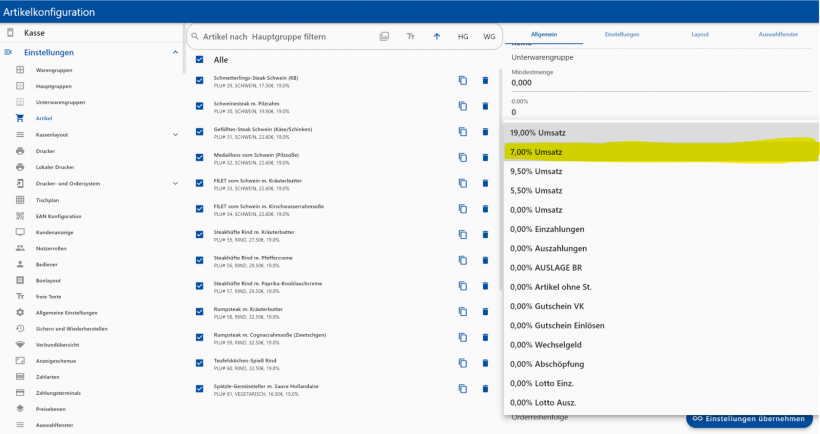This screenshot has width=820, height=434.
Task: Open the Tischplan table grid icon
Action: tap(20, 200)
